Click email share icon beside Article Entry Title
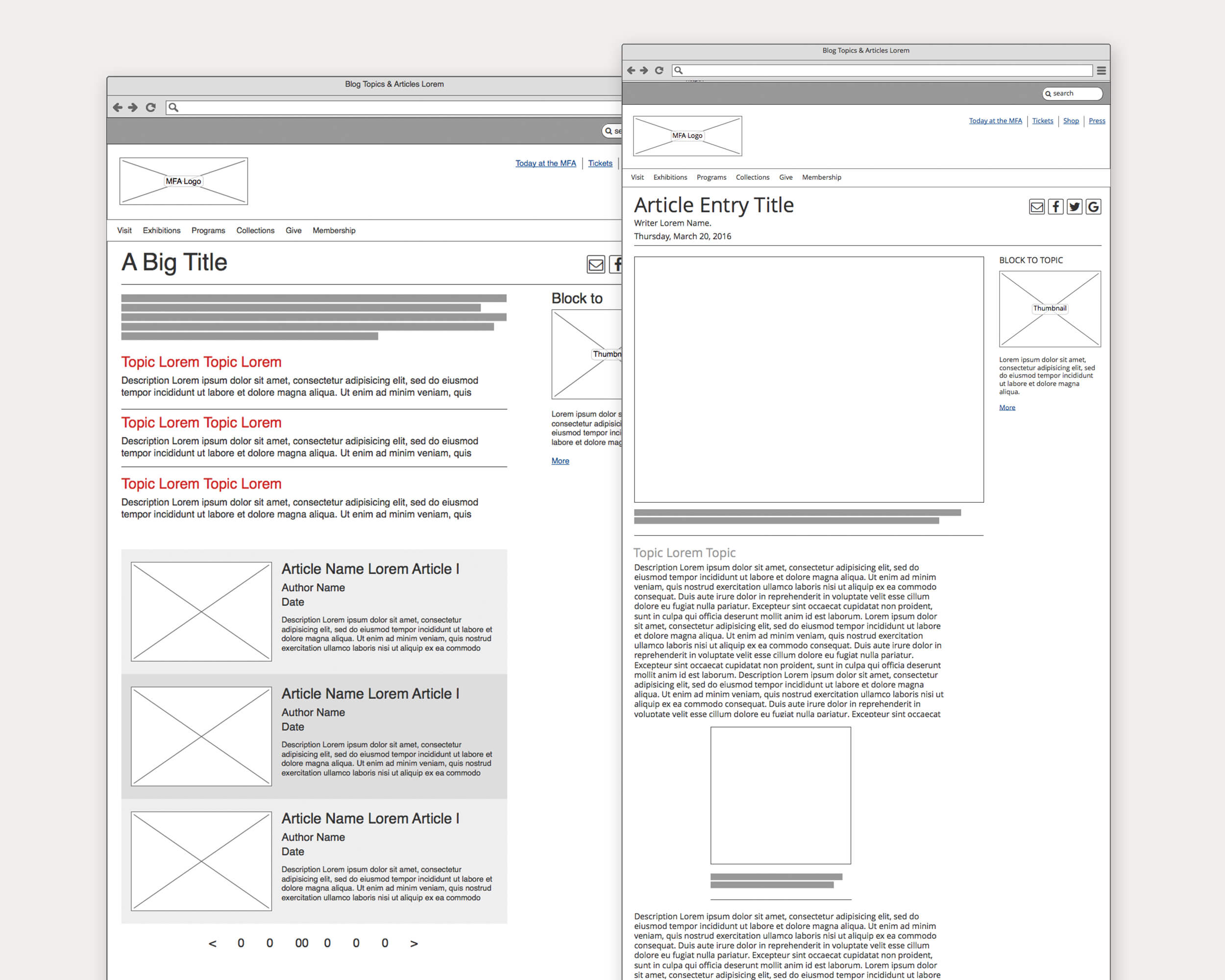 (1037, 207)
